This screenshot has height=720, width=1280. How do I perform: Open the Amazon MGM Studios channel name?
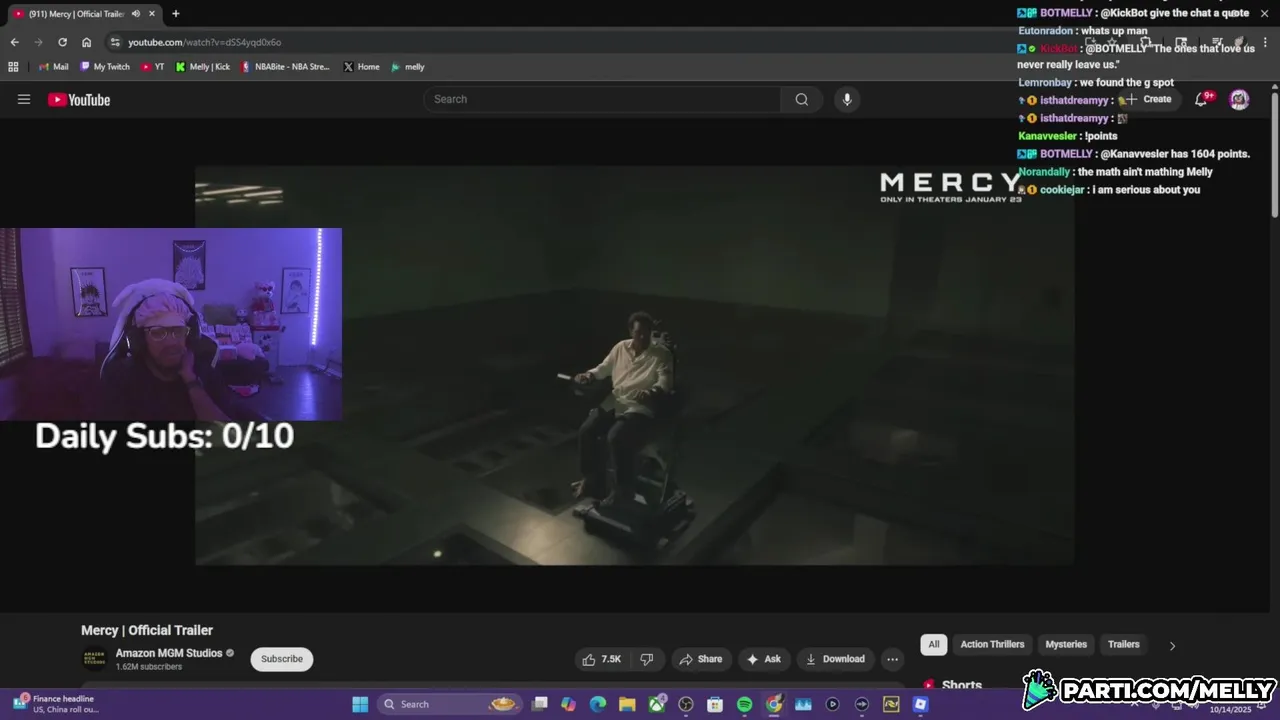click(x=169, y=653)
